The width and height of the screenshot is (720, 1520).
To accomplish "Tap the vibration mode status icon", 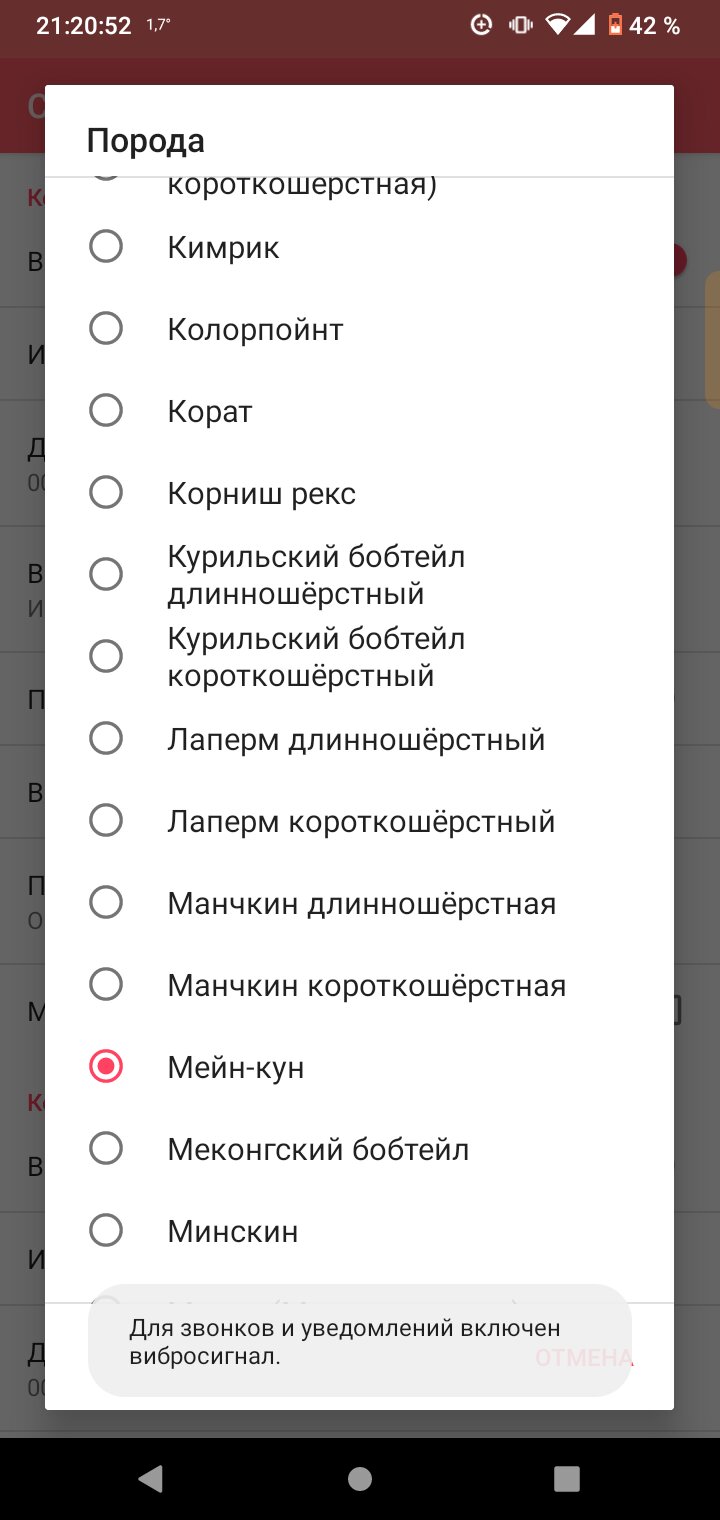I will point(520,26).
